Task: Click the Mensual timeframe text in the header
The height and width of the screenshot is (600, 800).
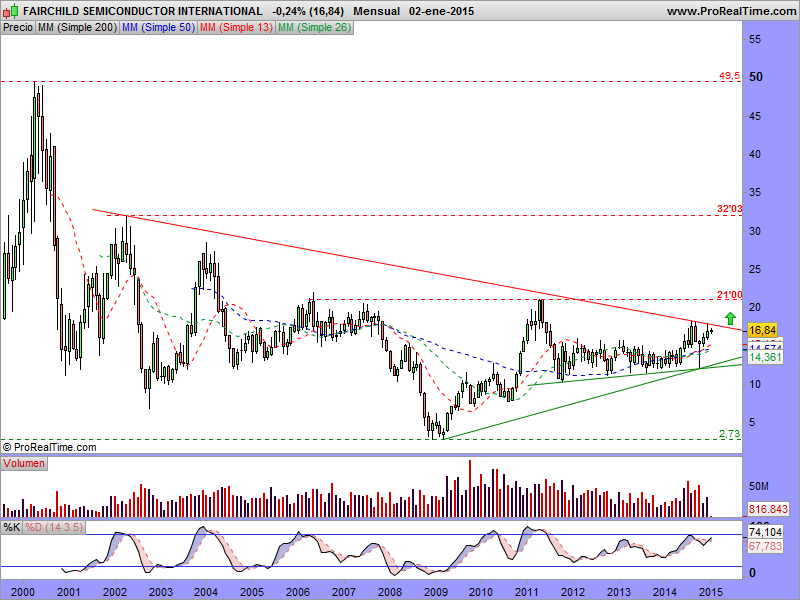Action: (x=377, y=11)
